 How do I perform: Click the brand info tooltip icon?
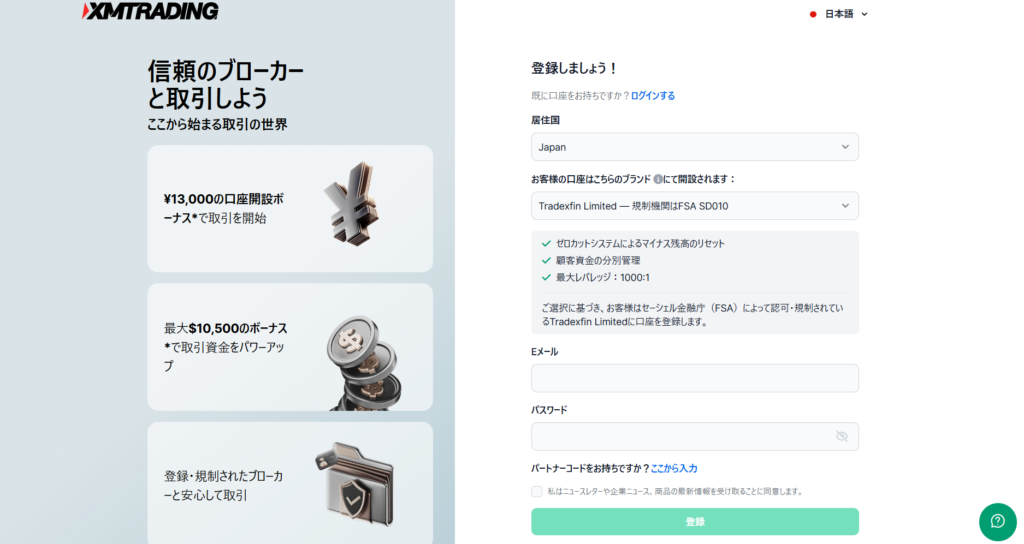658,179
